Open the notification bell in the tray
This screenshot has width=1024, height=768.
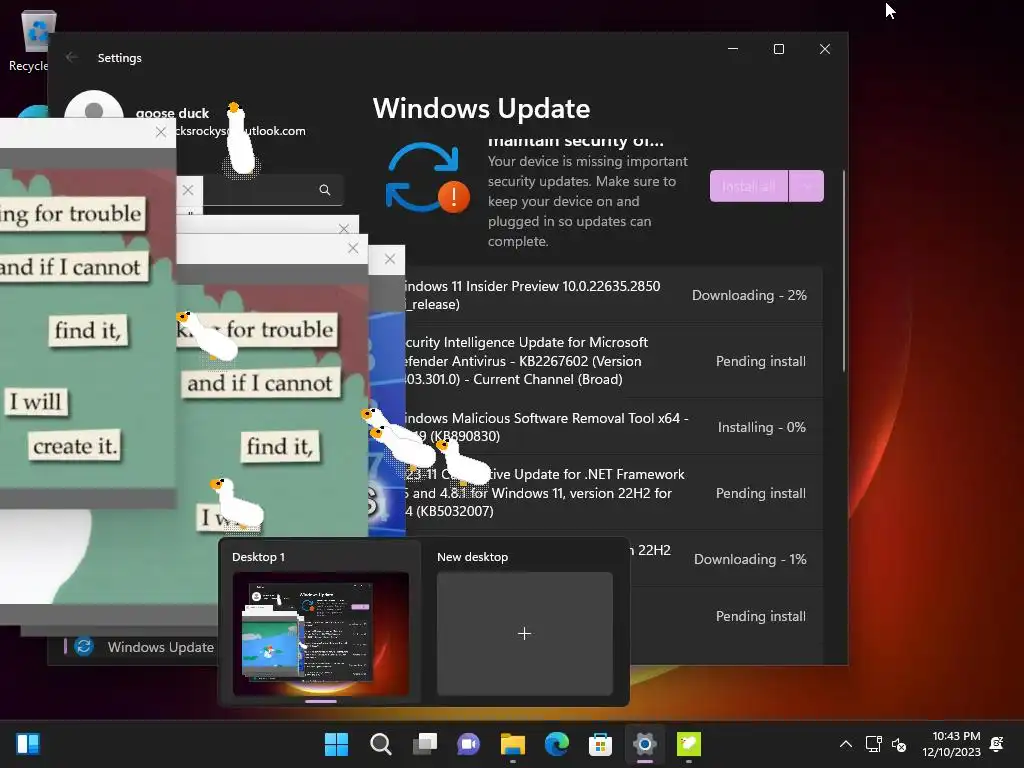tap(997, 744)
